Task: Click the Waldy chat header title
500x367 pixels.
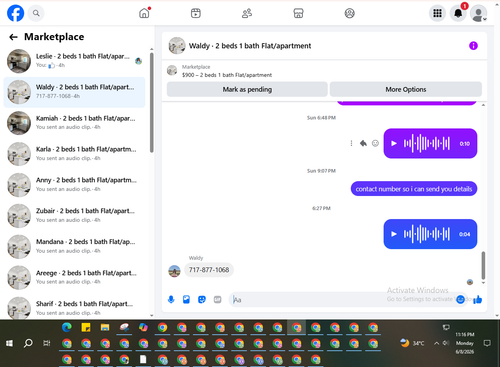Action: click(250, 46)
